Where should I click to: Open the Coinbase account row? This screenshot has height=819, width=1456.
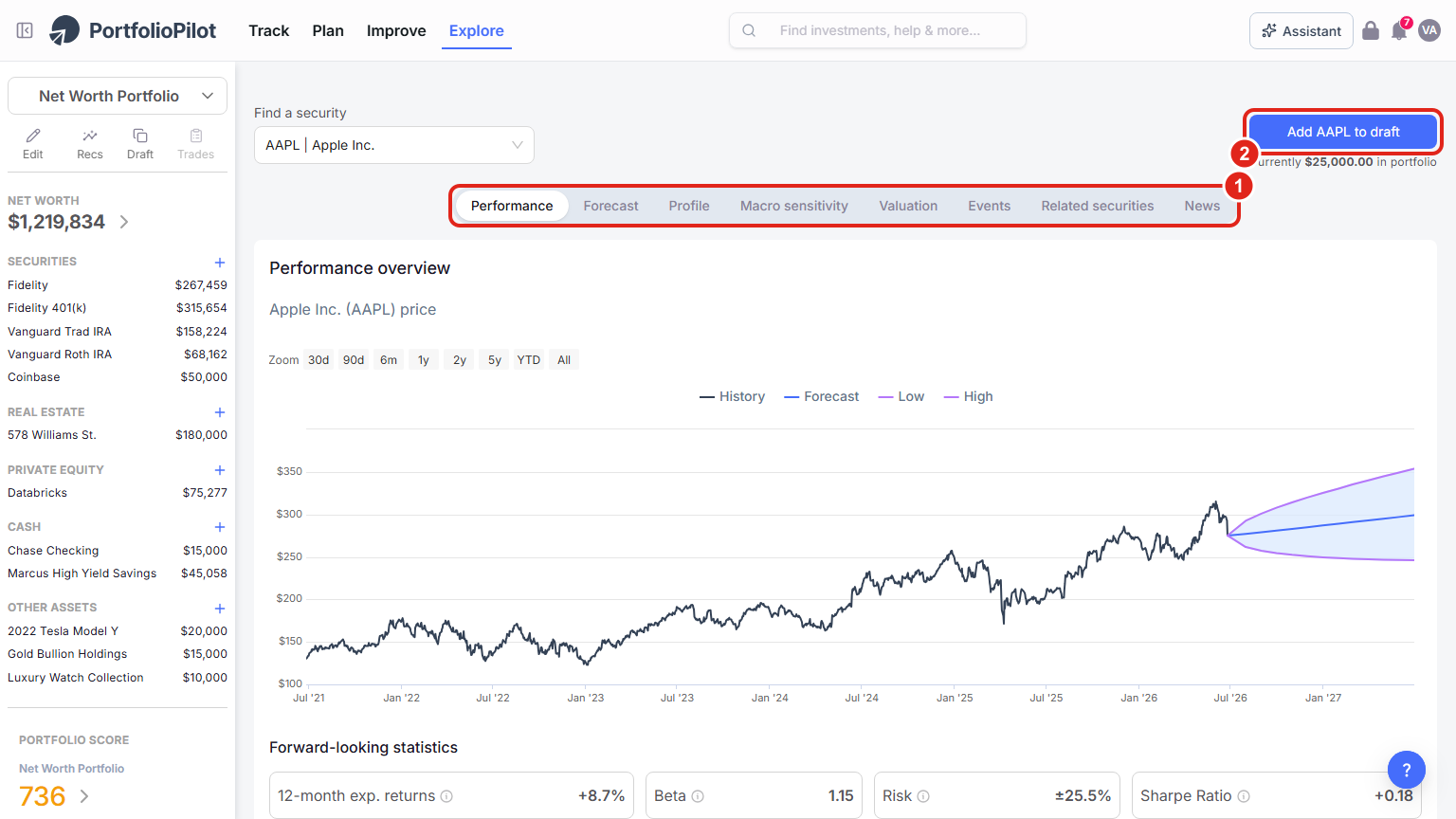[118, 377]
